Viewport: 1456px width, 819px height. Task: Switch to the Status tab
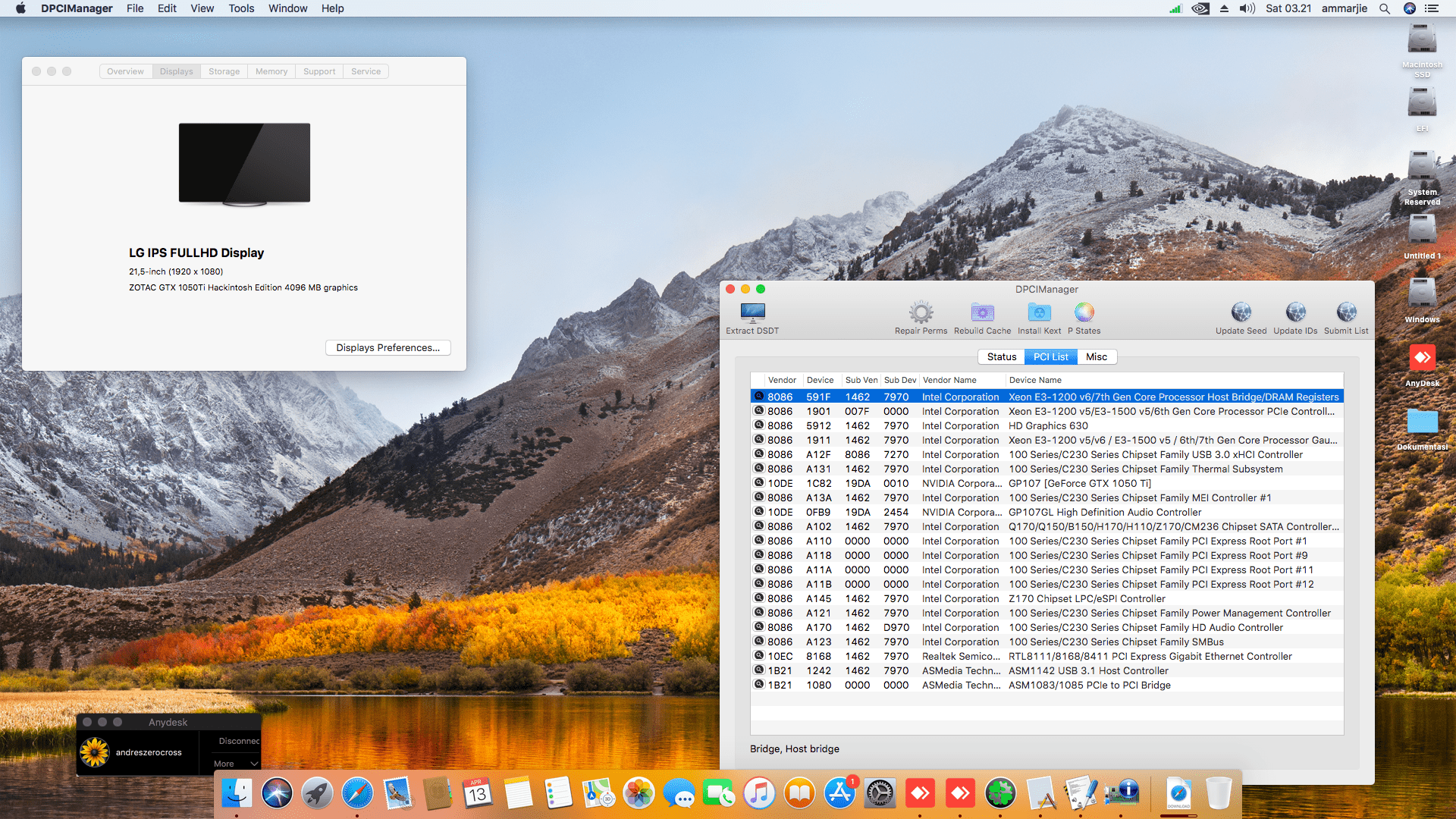1001,357
